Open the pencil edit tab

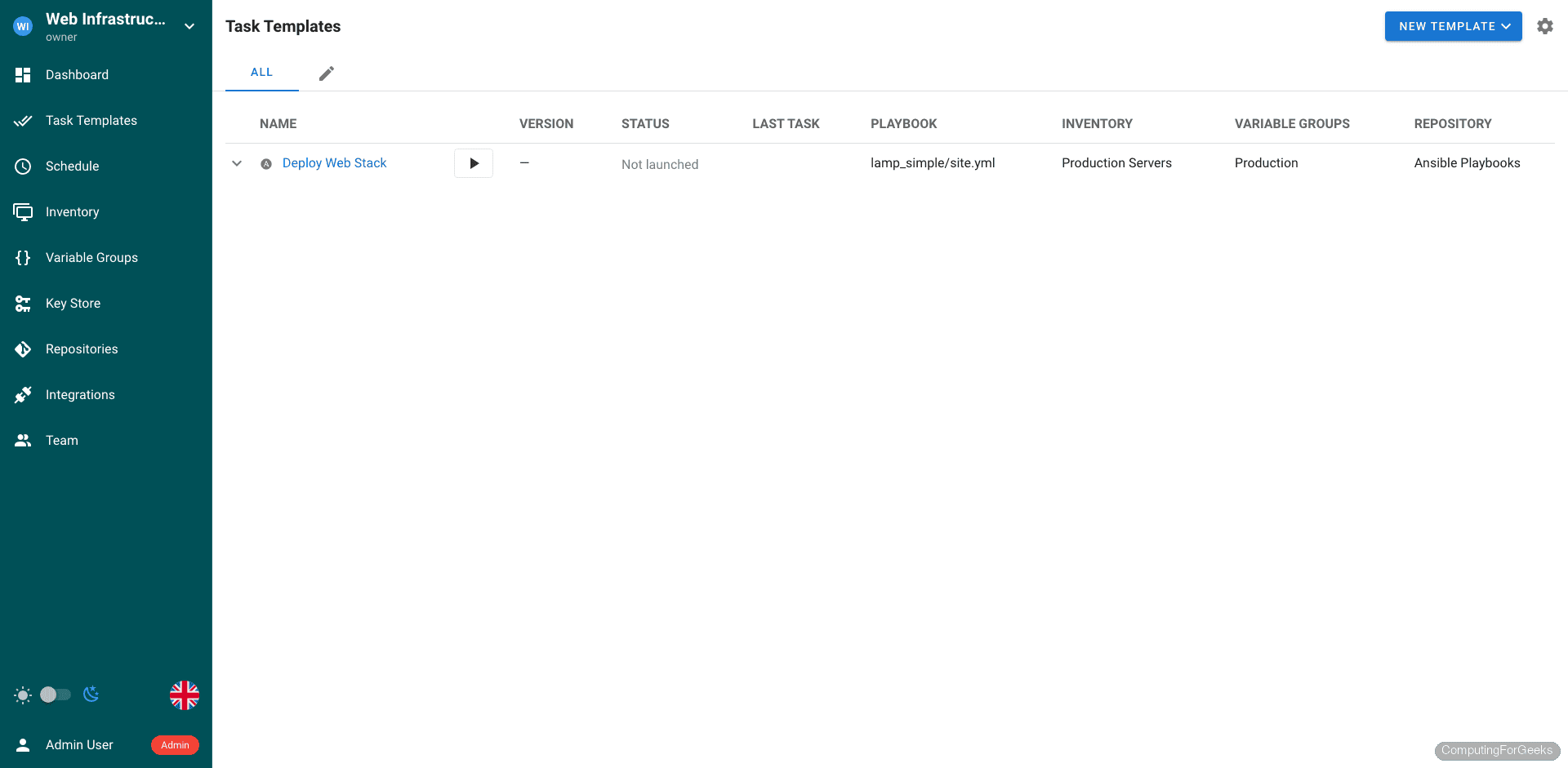(x=327, y=73)
